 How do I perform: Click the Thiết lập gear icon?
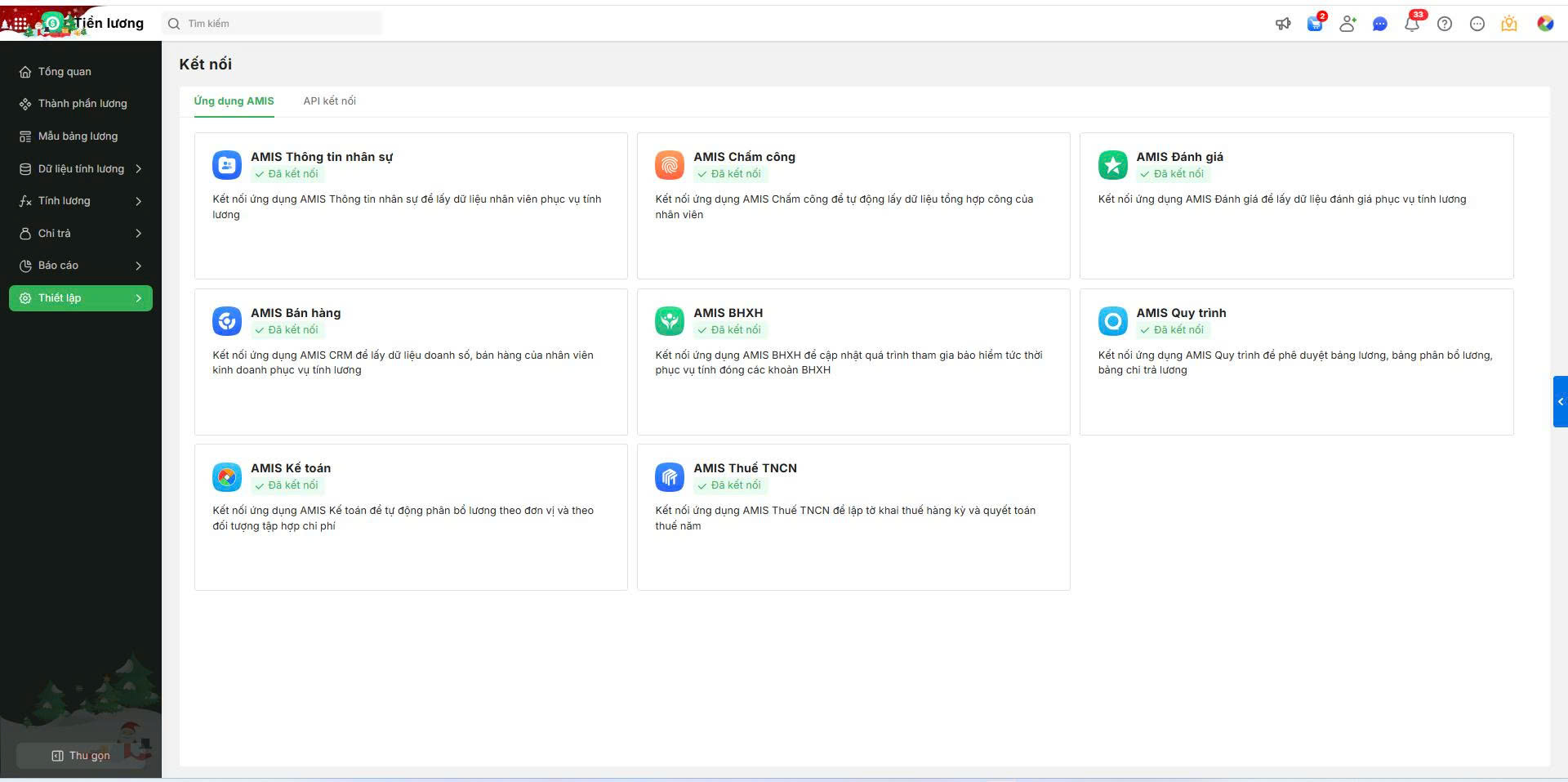coord(25,298)
